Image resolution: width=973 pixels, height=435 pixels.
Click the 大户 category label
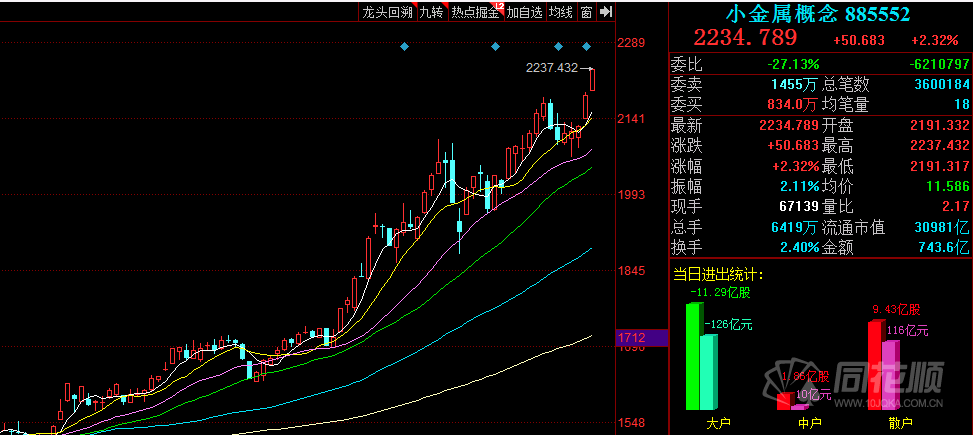tap(718, 423)
